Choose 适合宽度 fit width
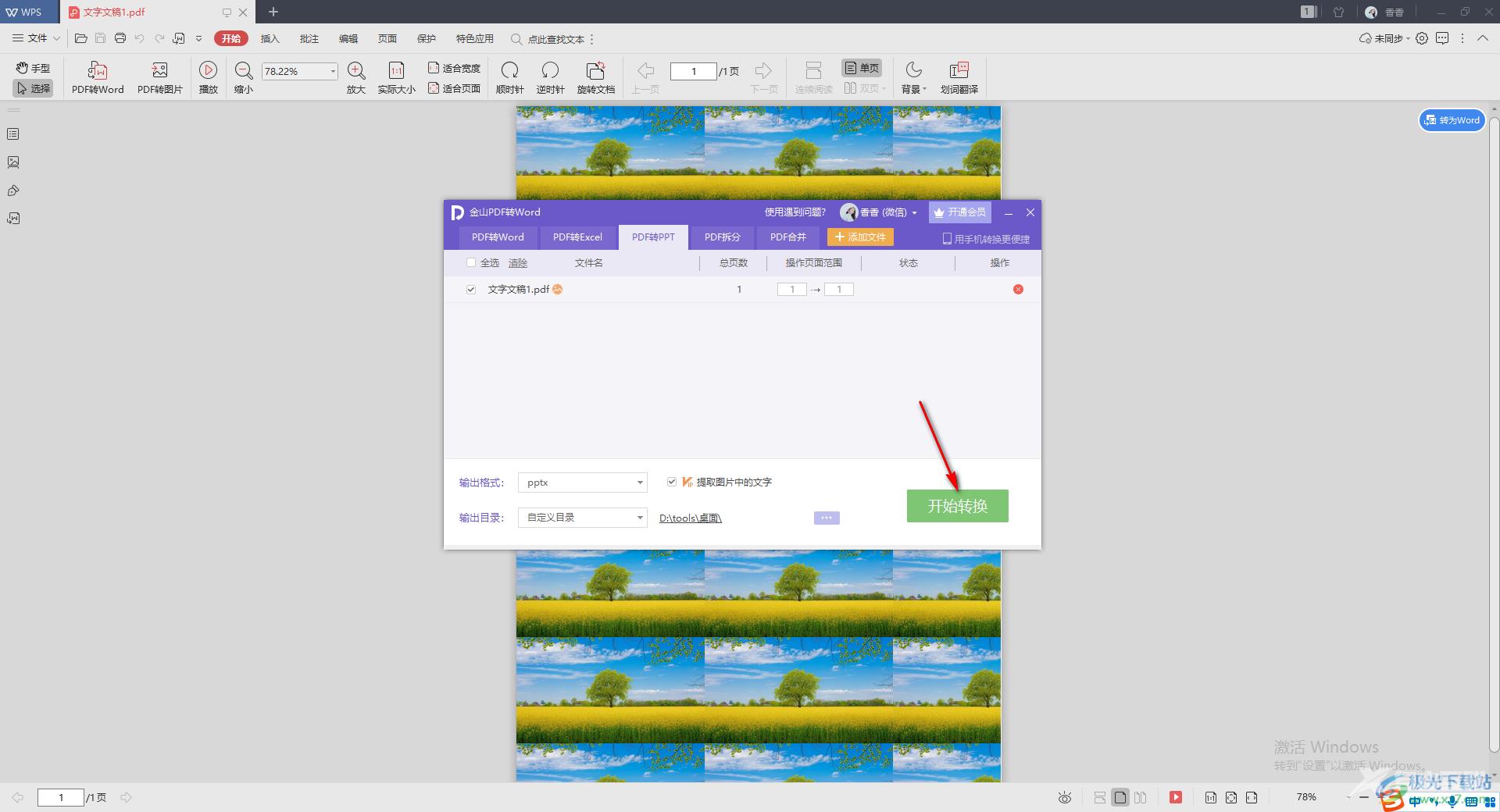The image size is (1500, 812). click(x=454, y=68)
